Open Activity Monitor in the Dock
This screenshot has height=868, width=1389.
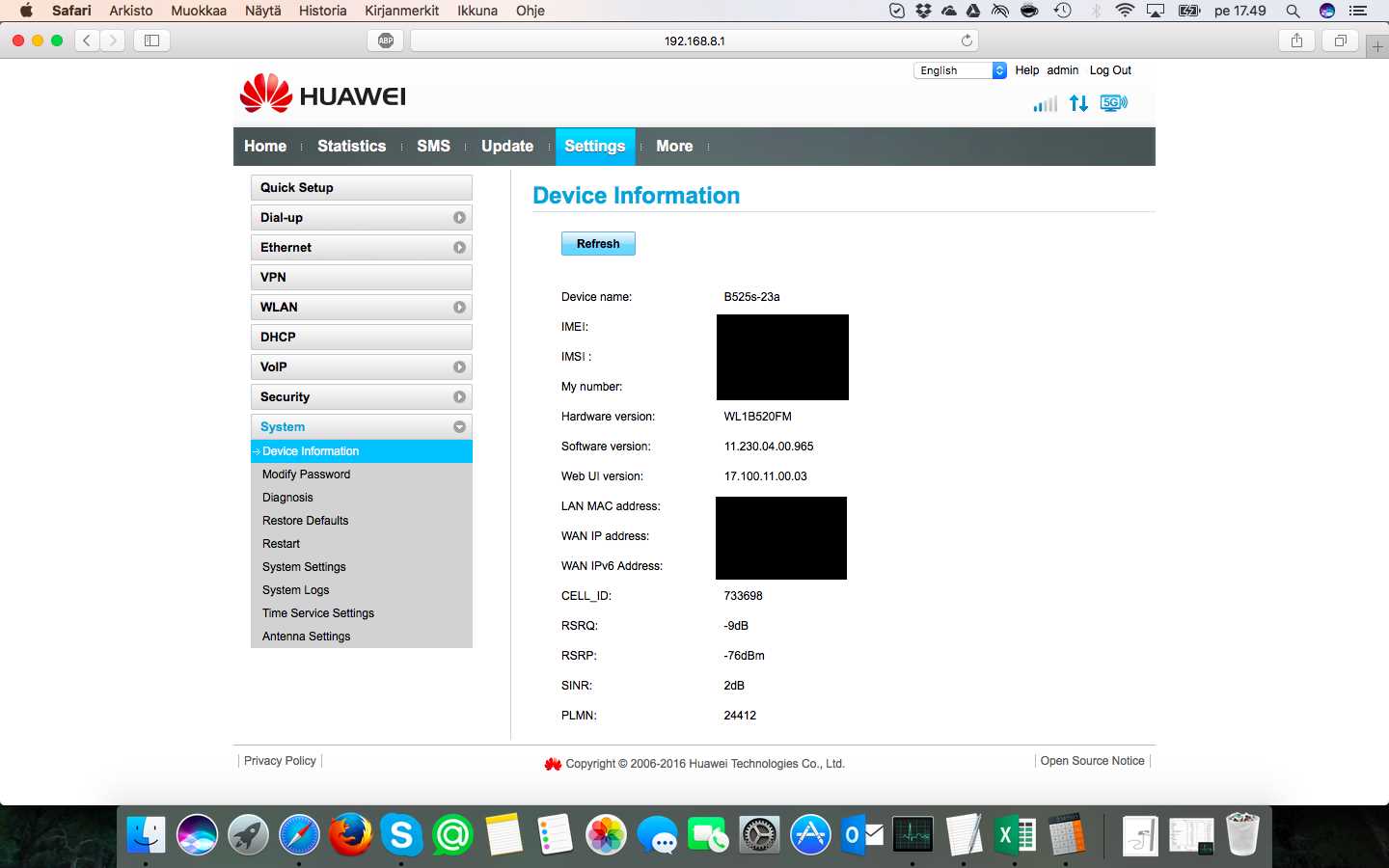click(x=912, y=834)
